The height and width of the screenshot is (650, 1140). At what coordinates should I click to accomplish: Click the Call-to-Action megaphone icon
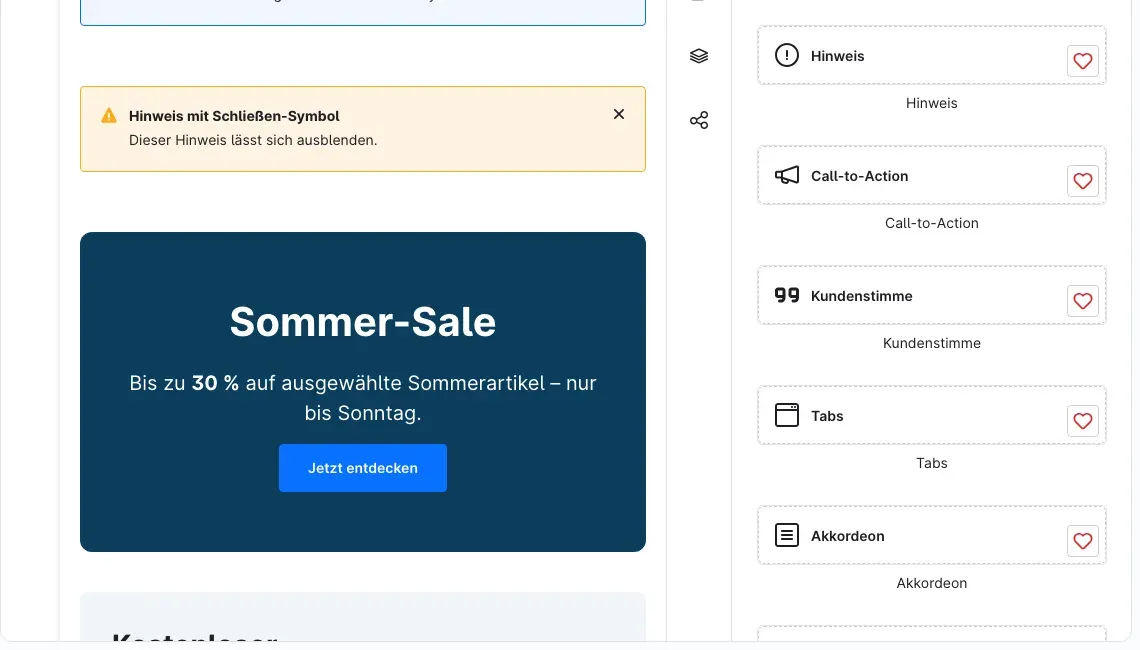tap(787, 175)
